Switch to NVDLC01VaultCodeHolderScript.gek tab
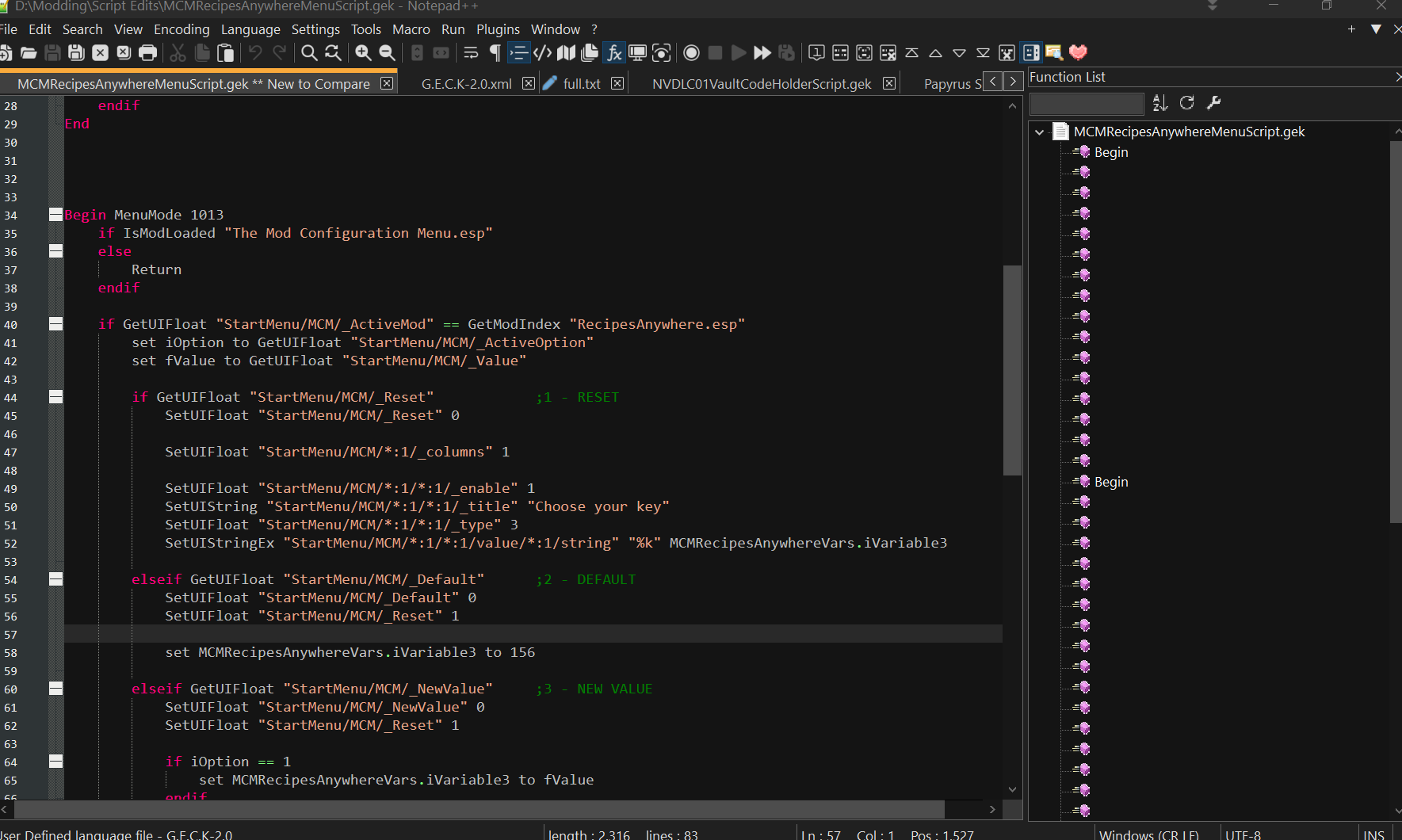The height and width of the screenshot is (840, 1402). [762, 84]
